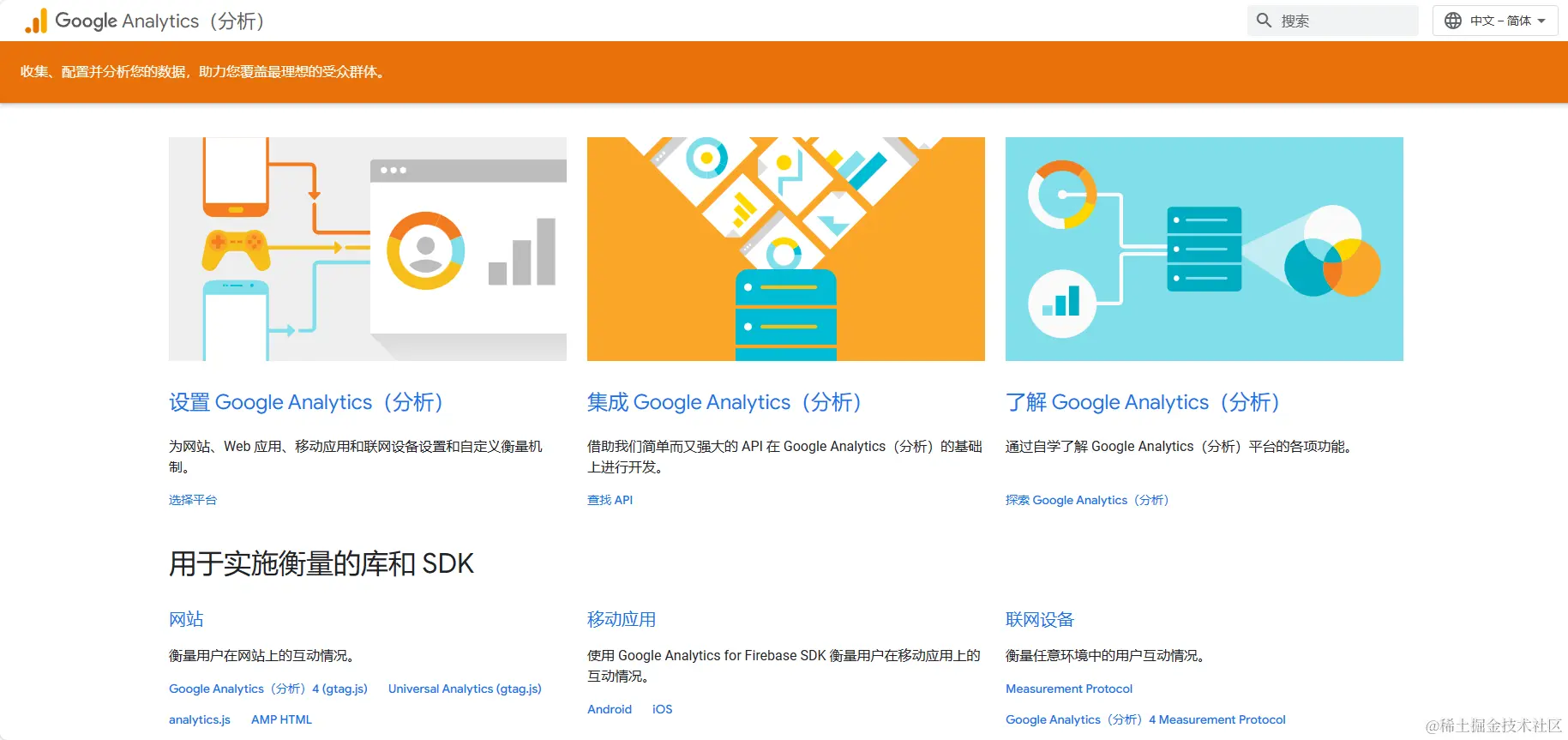Click the globe language icon
The height and width of the screenshot is (740, 1568).
click(1453, 21)
